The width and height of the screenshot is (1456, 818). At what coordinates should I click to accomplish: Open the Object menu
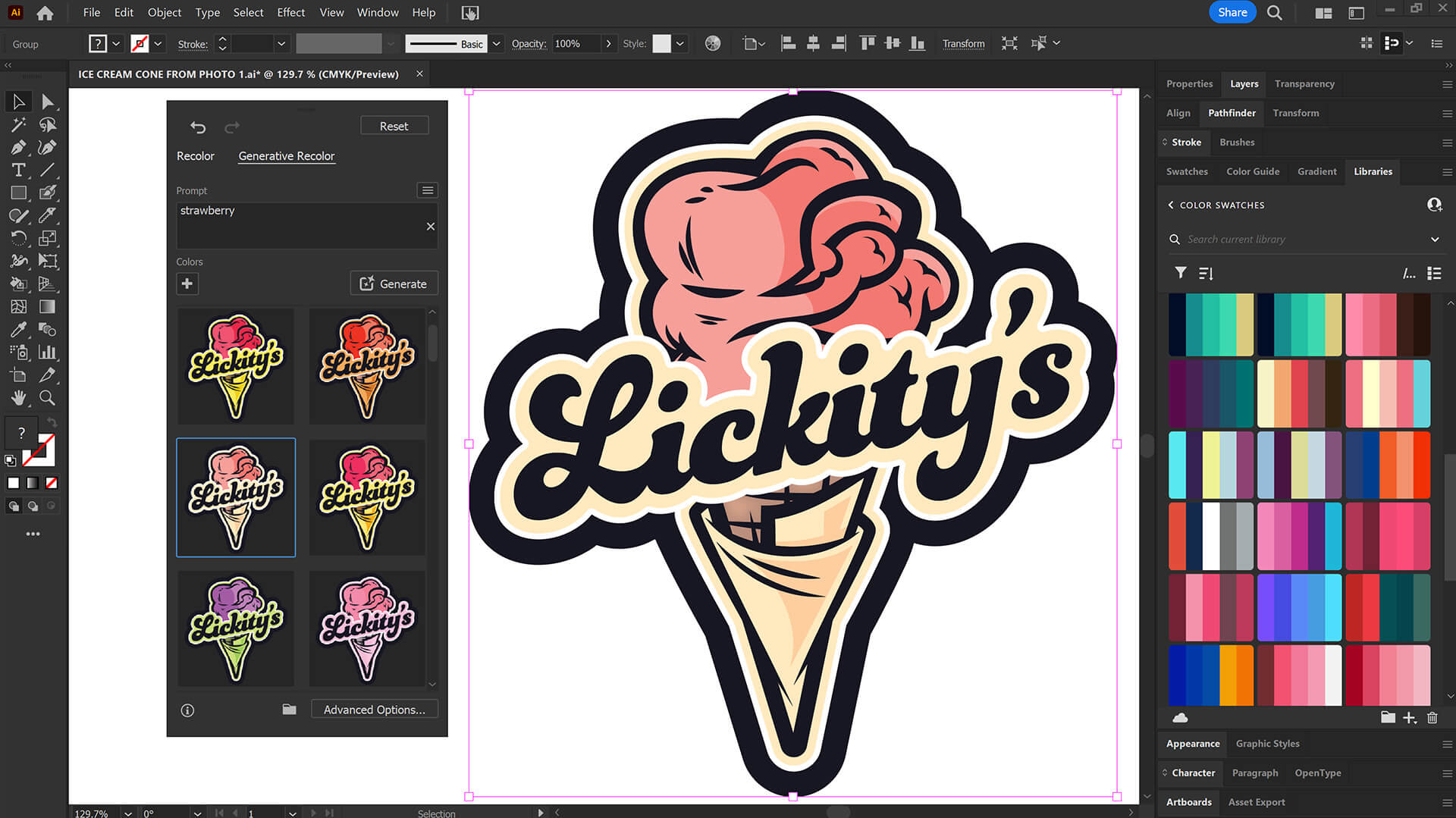[x=164, y=13]
